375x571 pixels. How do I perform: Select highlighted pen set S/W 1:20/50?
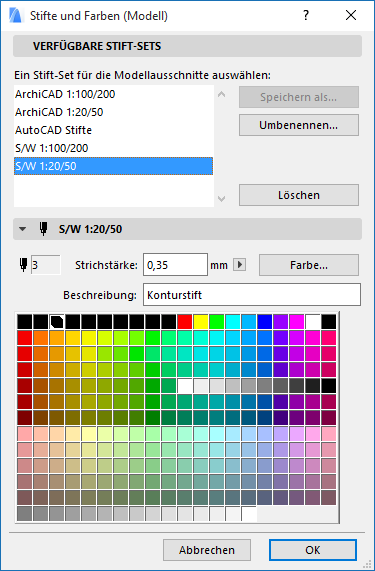coord(113,166)
